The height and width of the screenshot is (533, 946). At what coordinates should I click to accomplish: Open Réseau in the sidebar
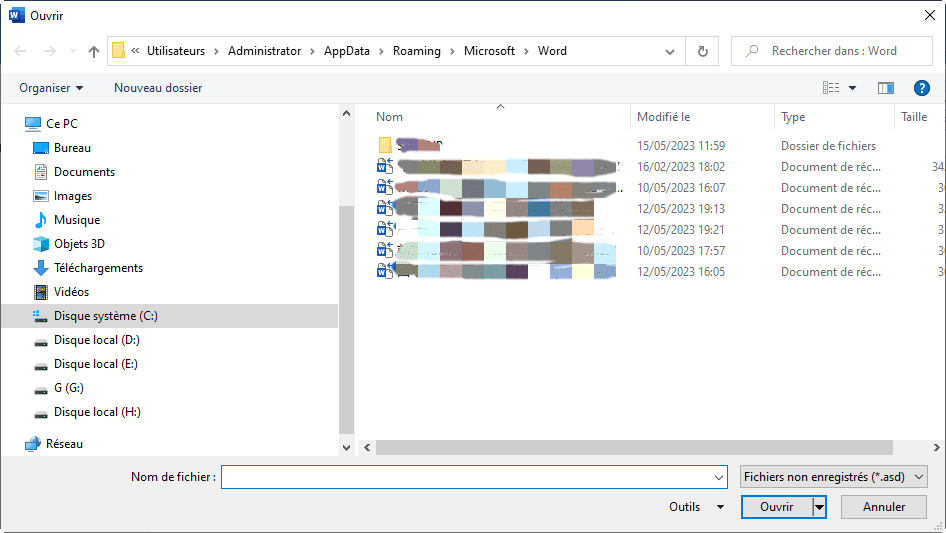[x=64, y=444]
